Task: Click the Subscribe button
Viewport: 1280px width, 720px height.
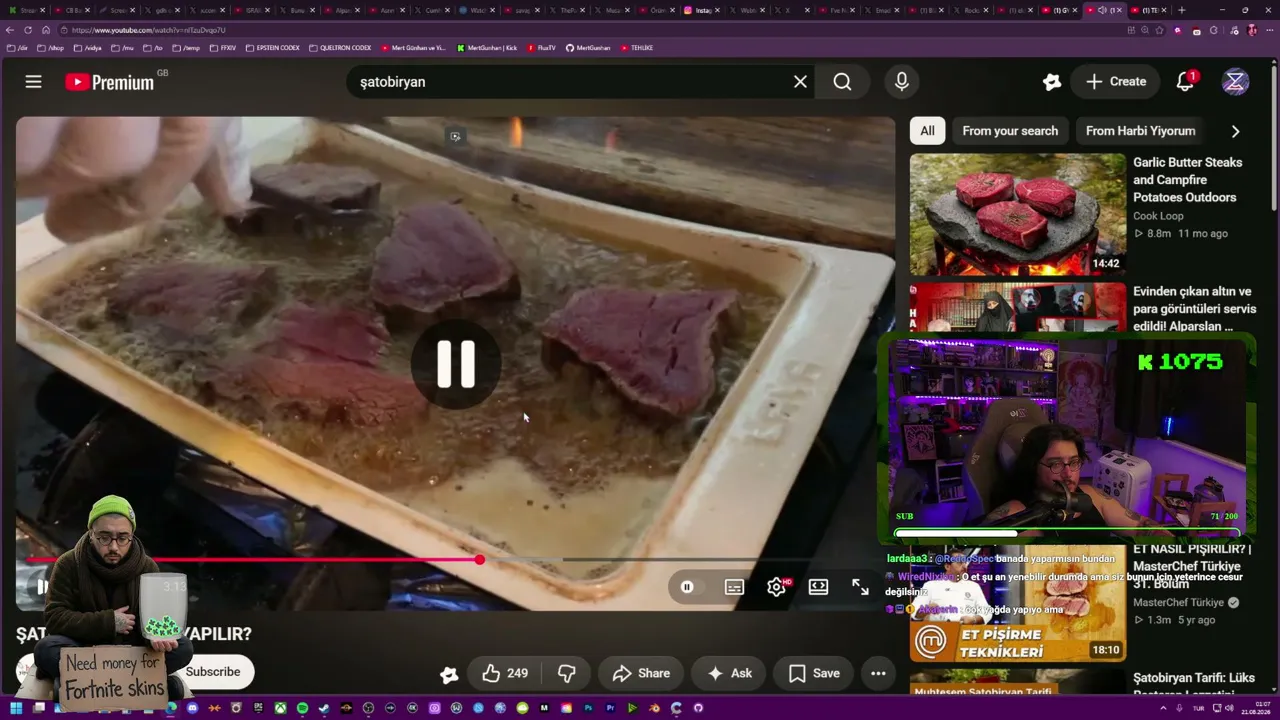Action: [x=213, y=672]
